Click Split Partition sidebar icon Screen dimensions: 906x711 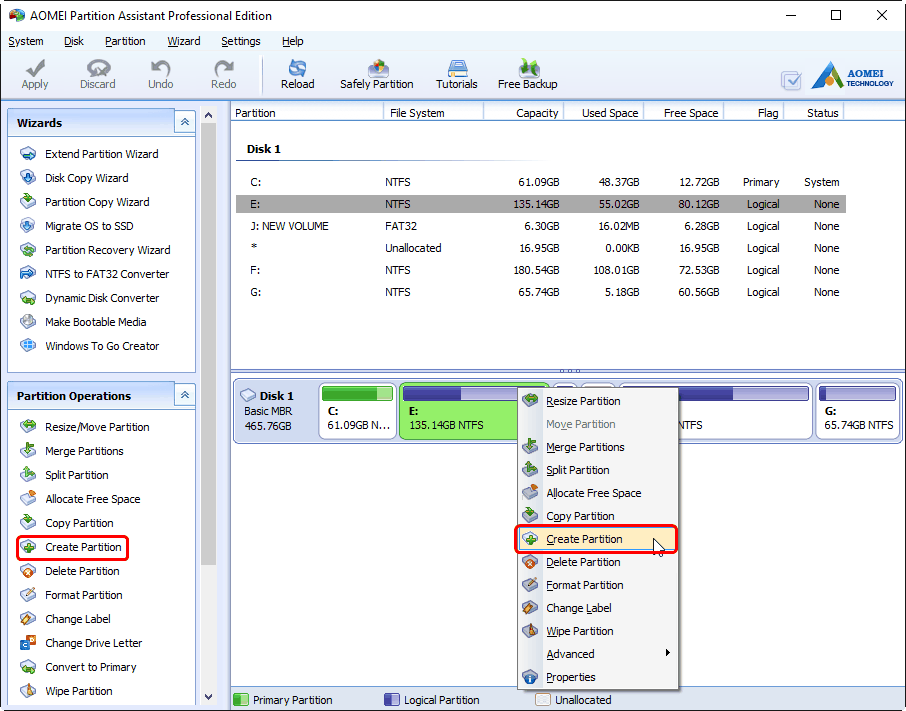[x=28, y=474]
